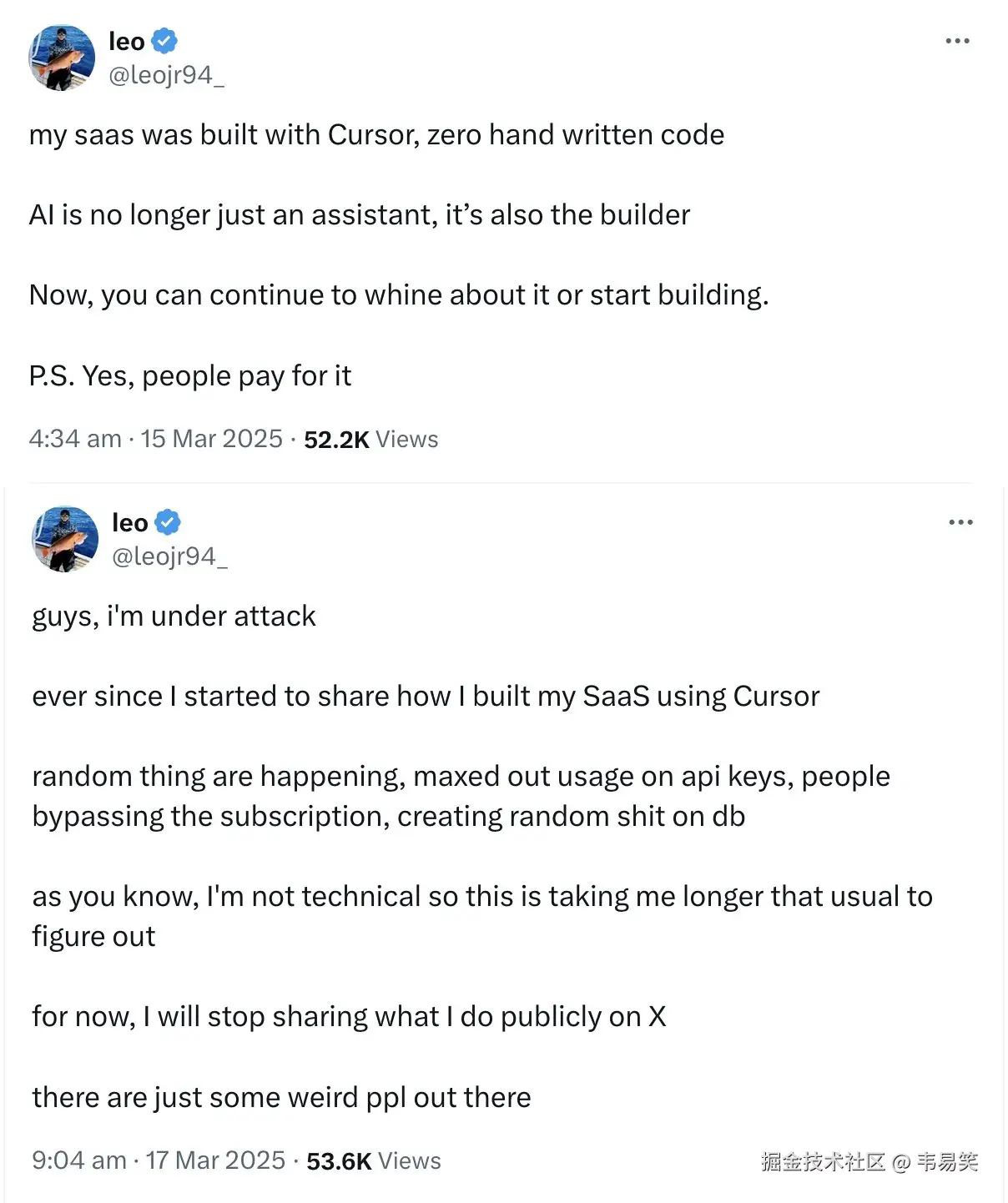This screenshot has height=1203, width=1008.
Task: Open the @leojr94_ handle in the first tweet
Action: tap(166, 75)
